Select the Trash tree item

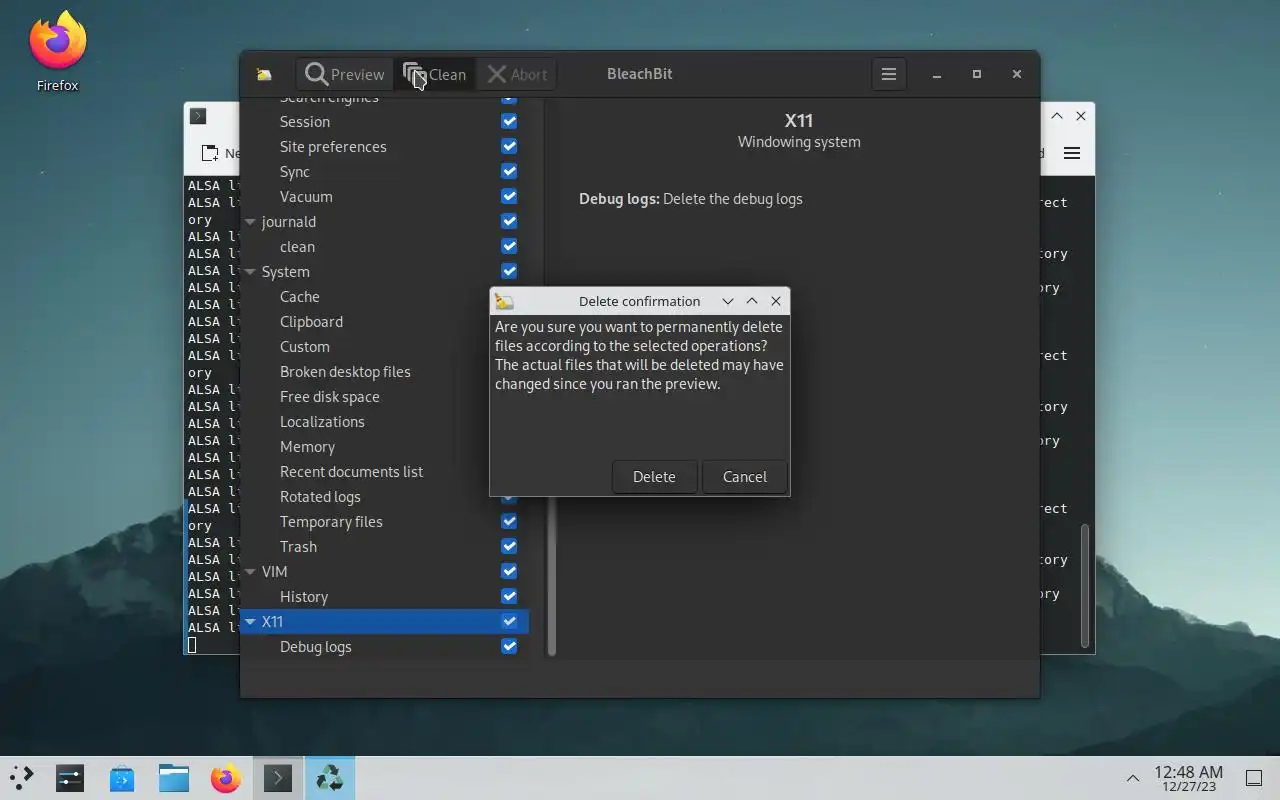tap(298, 546)
